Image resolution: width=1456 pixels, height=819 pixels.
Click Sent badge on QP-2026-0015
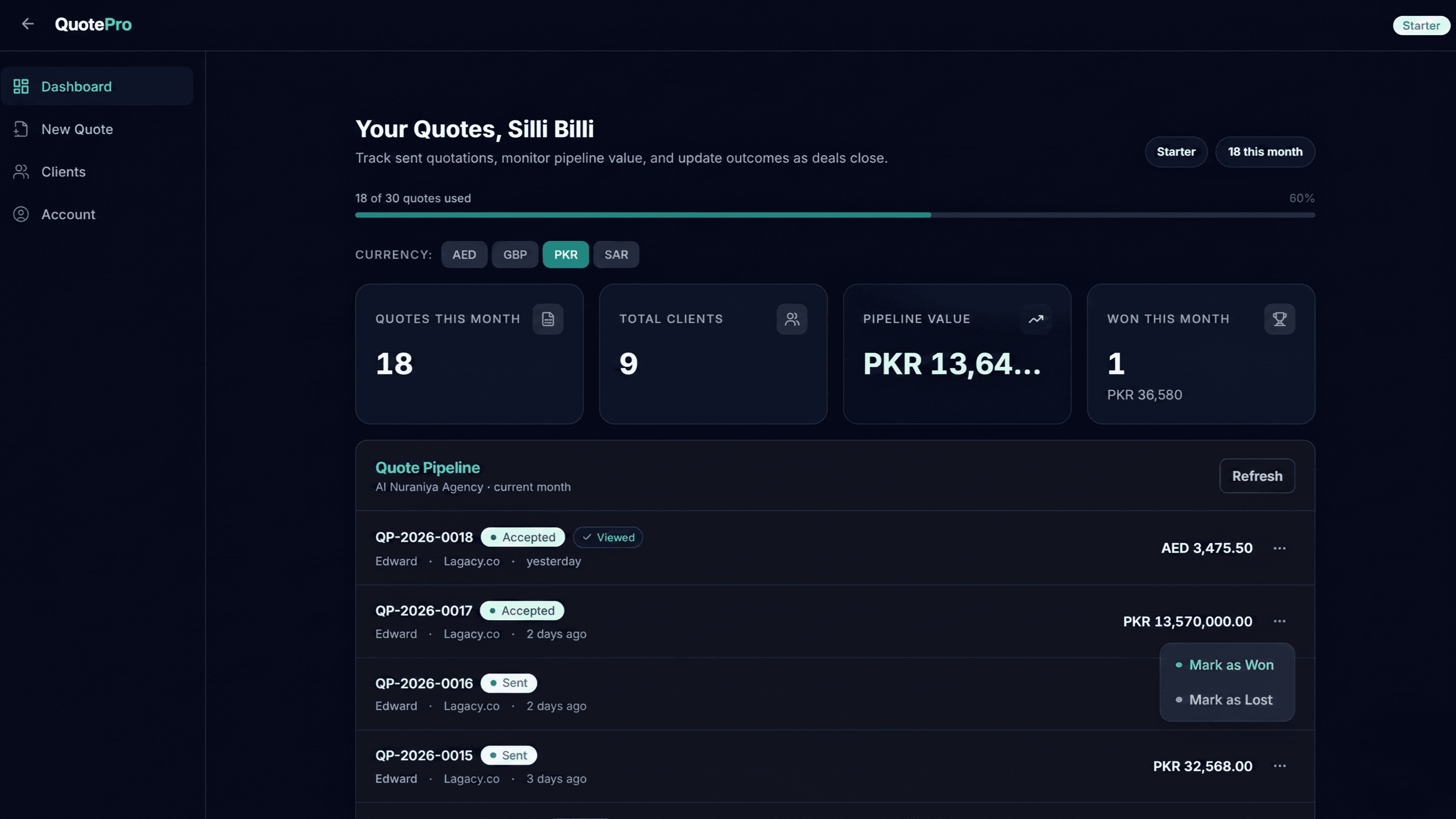tap(509, 755)
